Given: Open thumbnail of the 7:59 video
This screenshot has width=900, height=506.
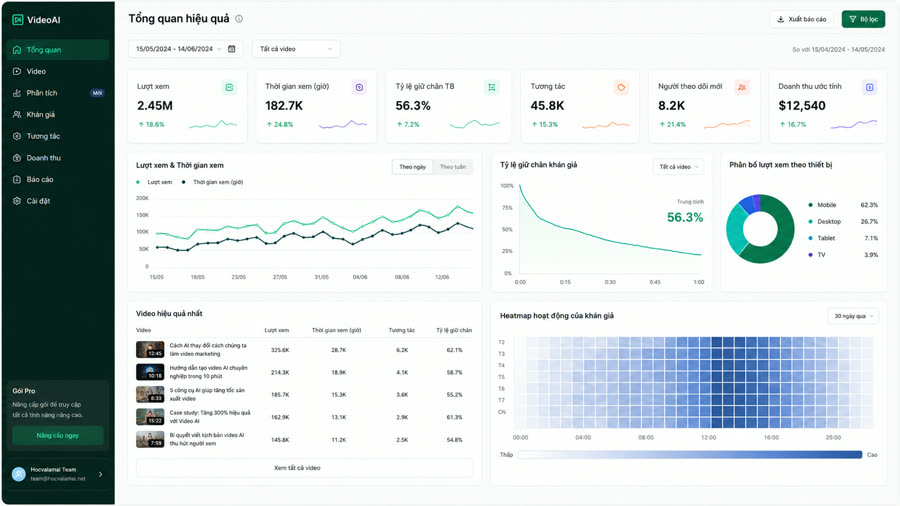Looking at the screenshot, I should click(x=150, y=439).
